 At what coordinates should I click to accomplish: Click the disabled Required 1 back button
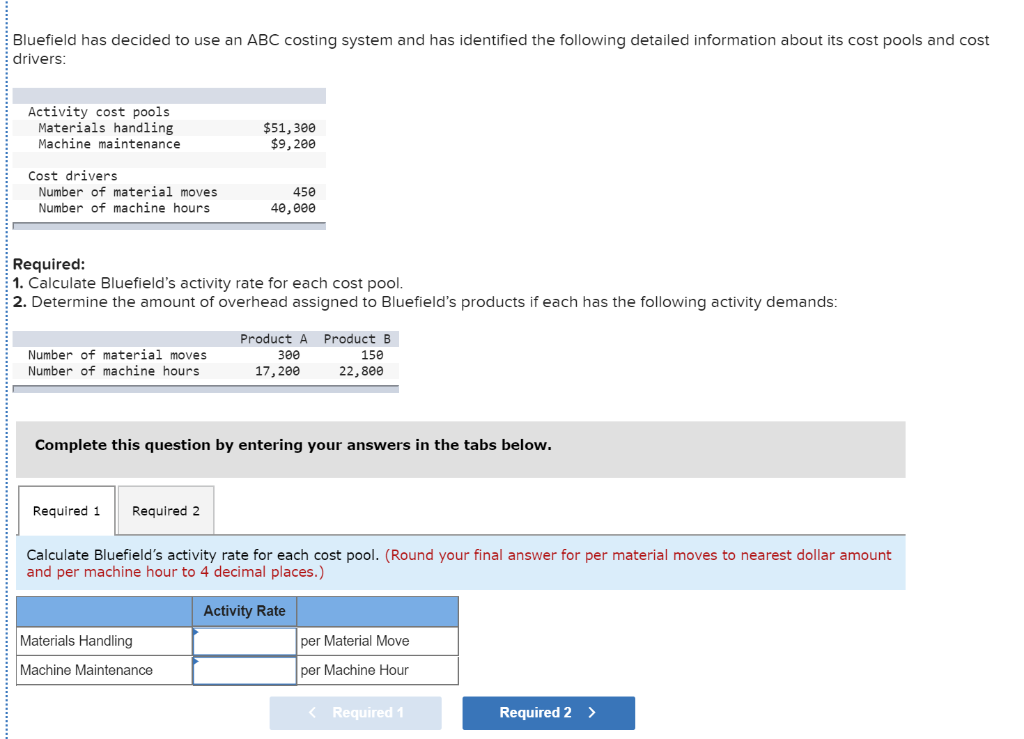(x=355, y=712)
